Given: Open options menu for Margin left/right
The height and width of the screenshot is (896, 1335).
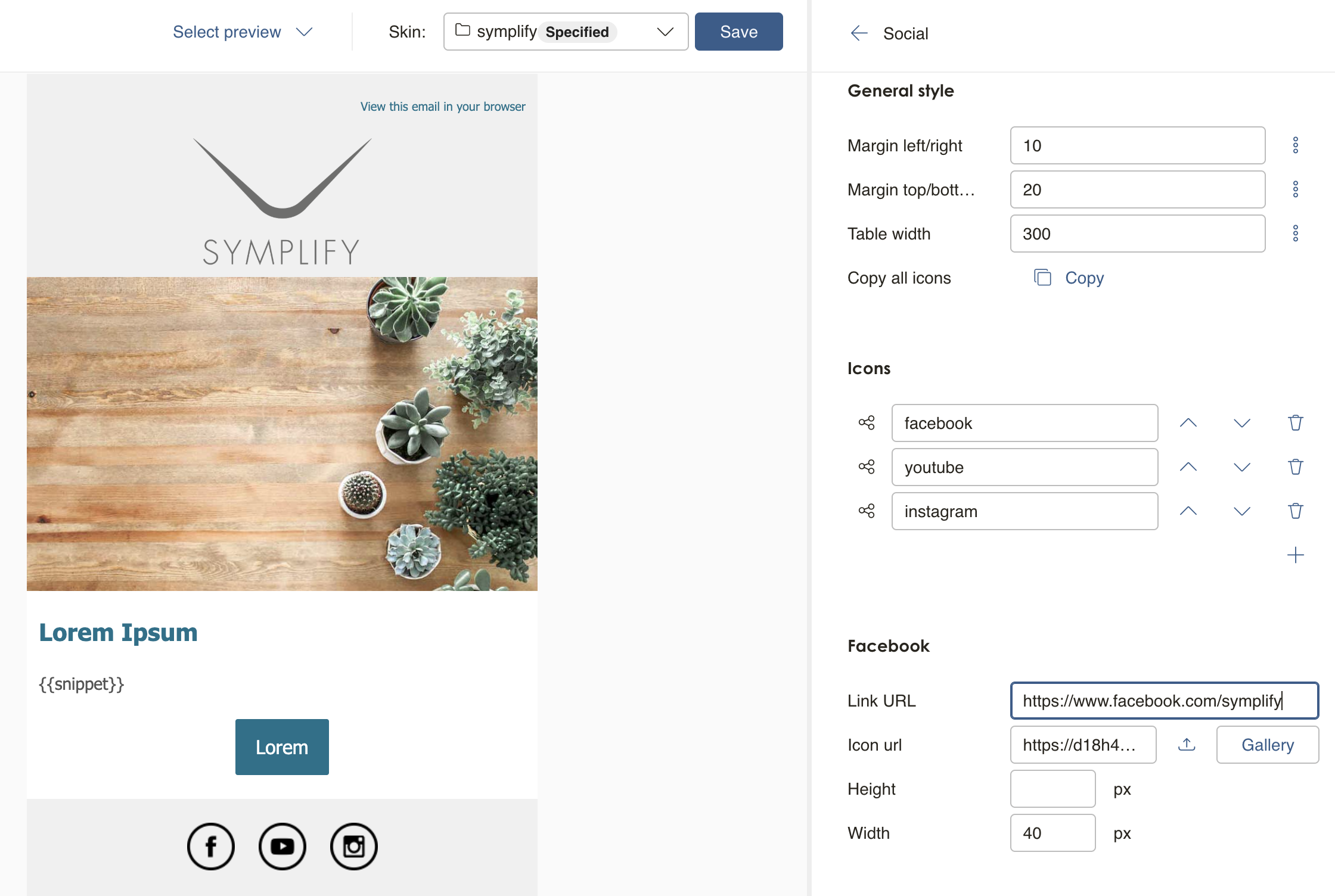Looking at the screenshot, I should point(1295,145).
